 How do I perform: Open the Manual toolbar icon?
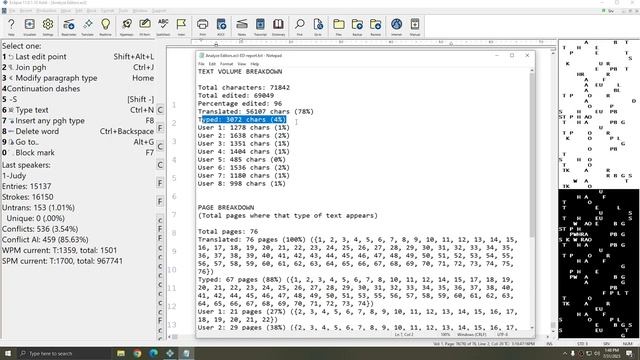pyautogui.click(x=415, y=27)
